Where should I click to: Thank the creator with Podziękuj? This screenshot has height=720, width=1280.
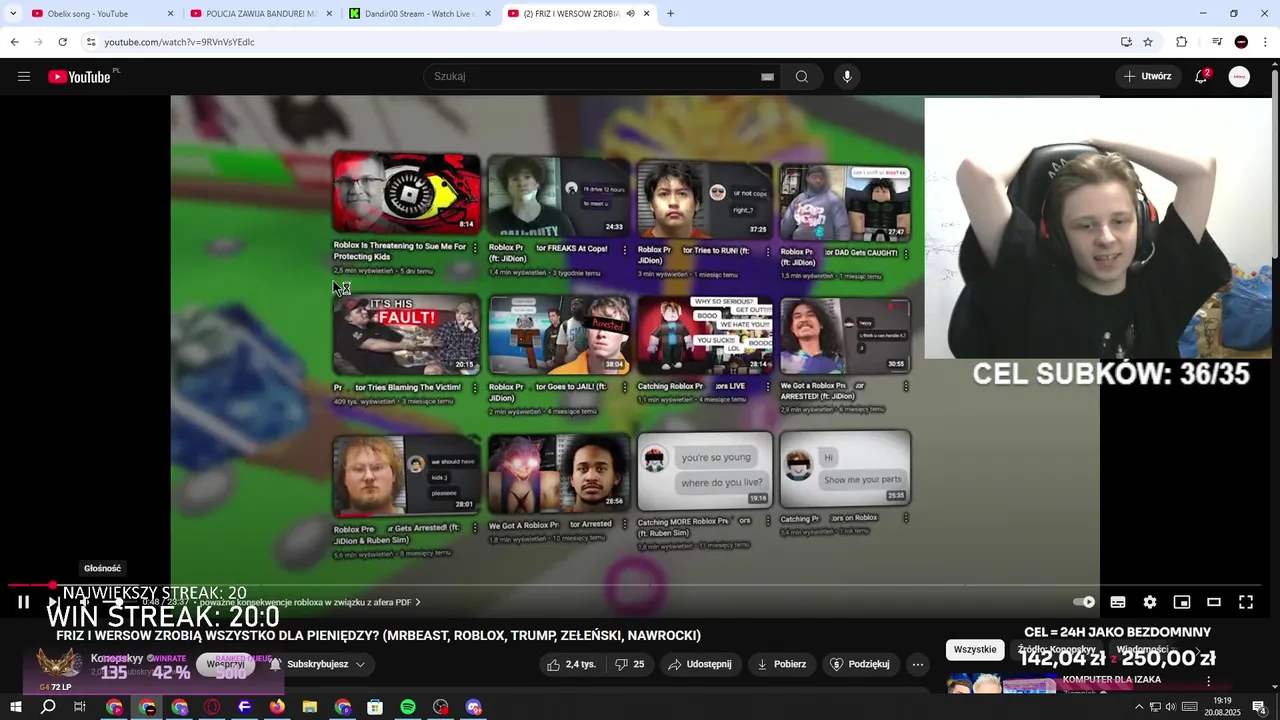click(x=860, y=664)
